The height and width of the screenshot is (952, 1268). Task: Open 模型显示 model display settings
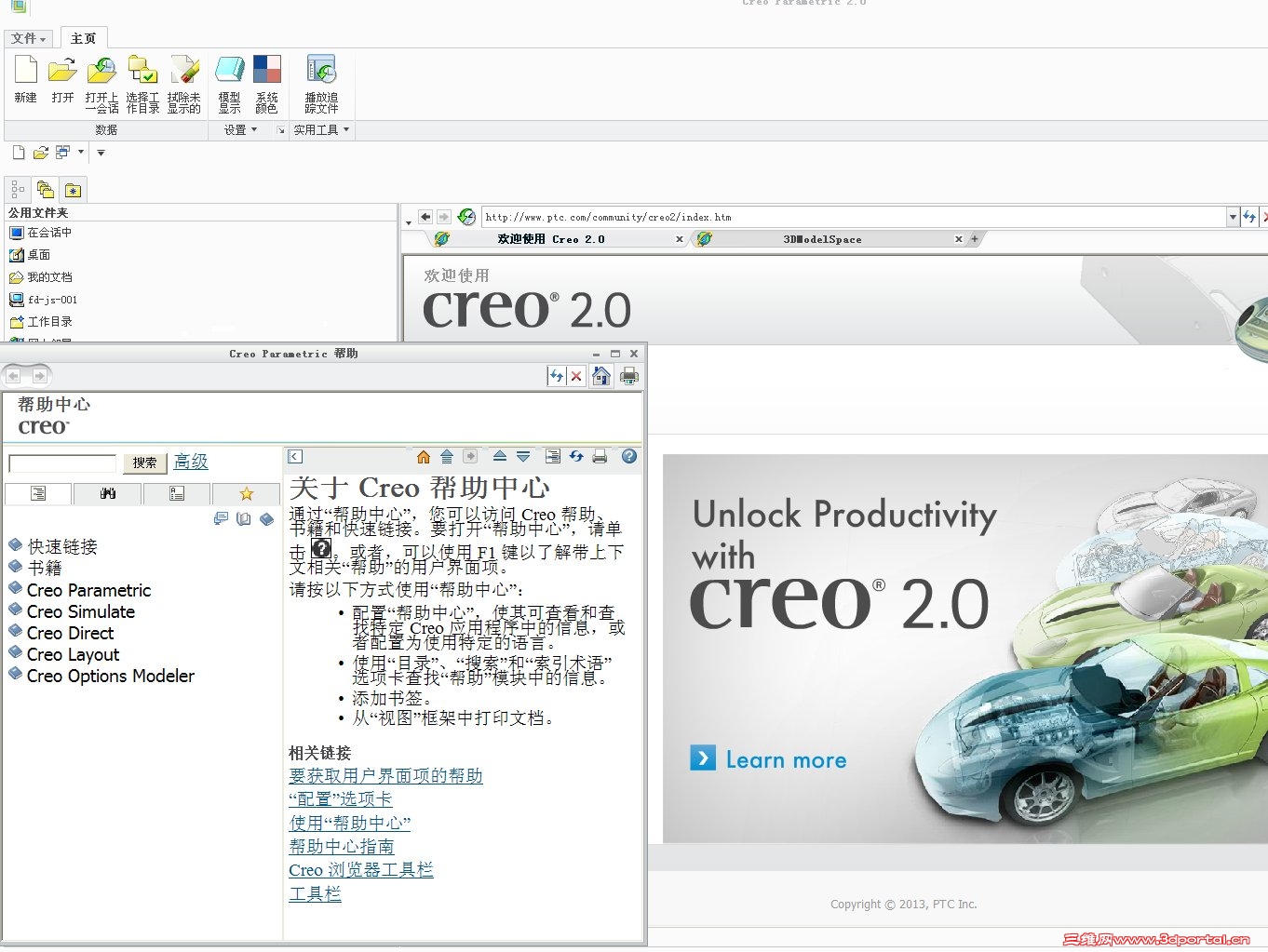pyautogui.click(x=229, y=83)
